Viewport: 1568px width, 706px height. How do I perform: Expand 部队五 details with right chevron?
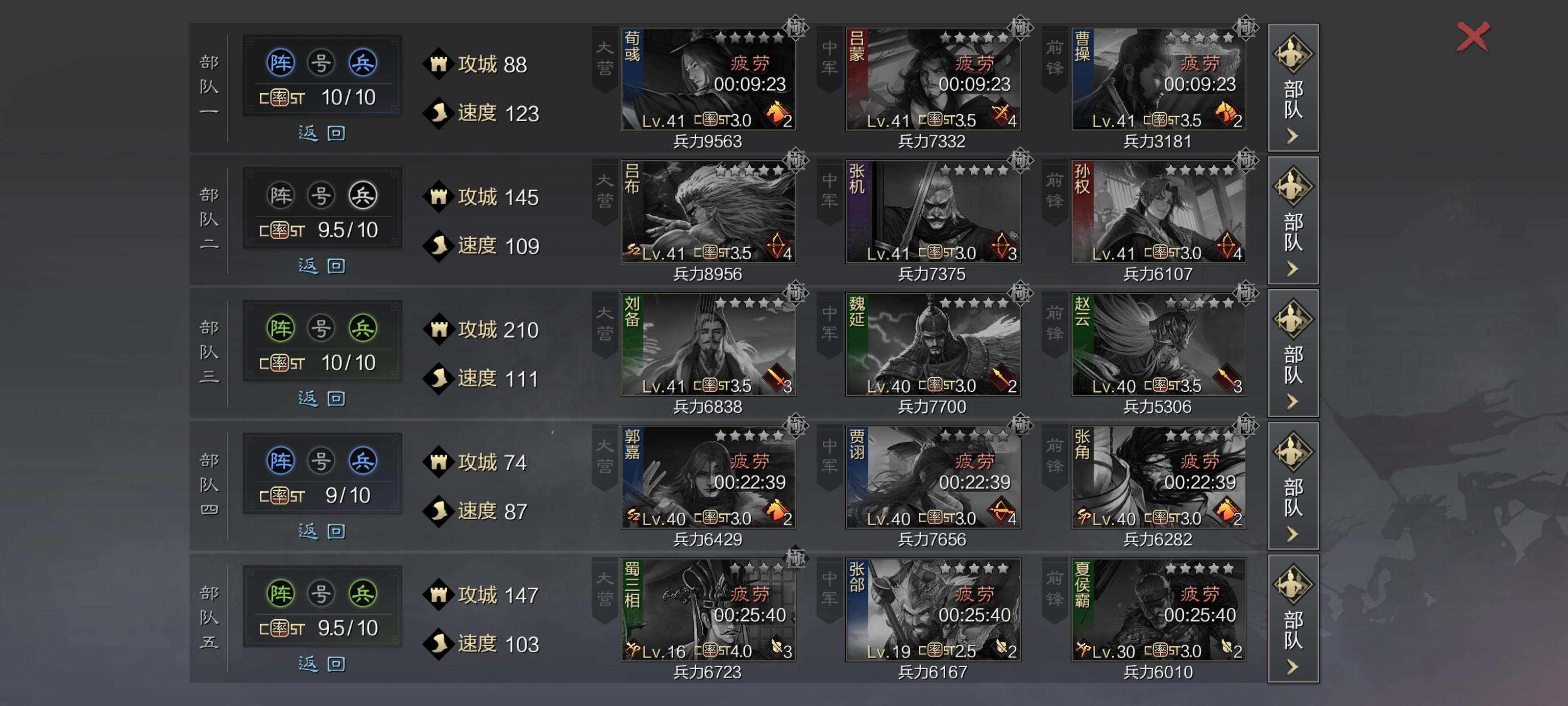click(x=1293, y=667)
